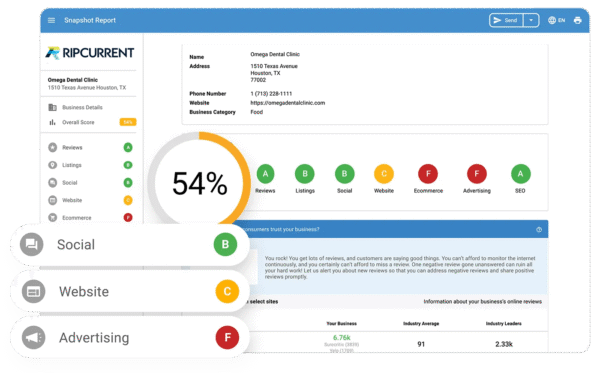Click the Send button
Image resolution: width=600 pixels, height=373 pixels.
click(x=506, y=20)
